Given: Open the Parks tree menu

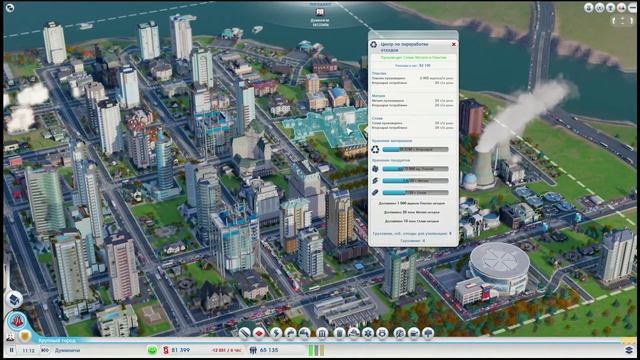Looking at the screenshot, I should (428, 333).
